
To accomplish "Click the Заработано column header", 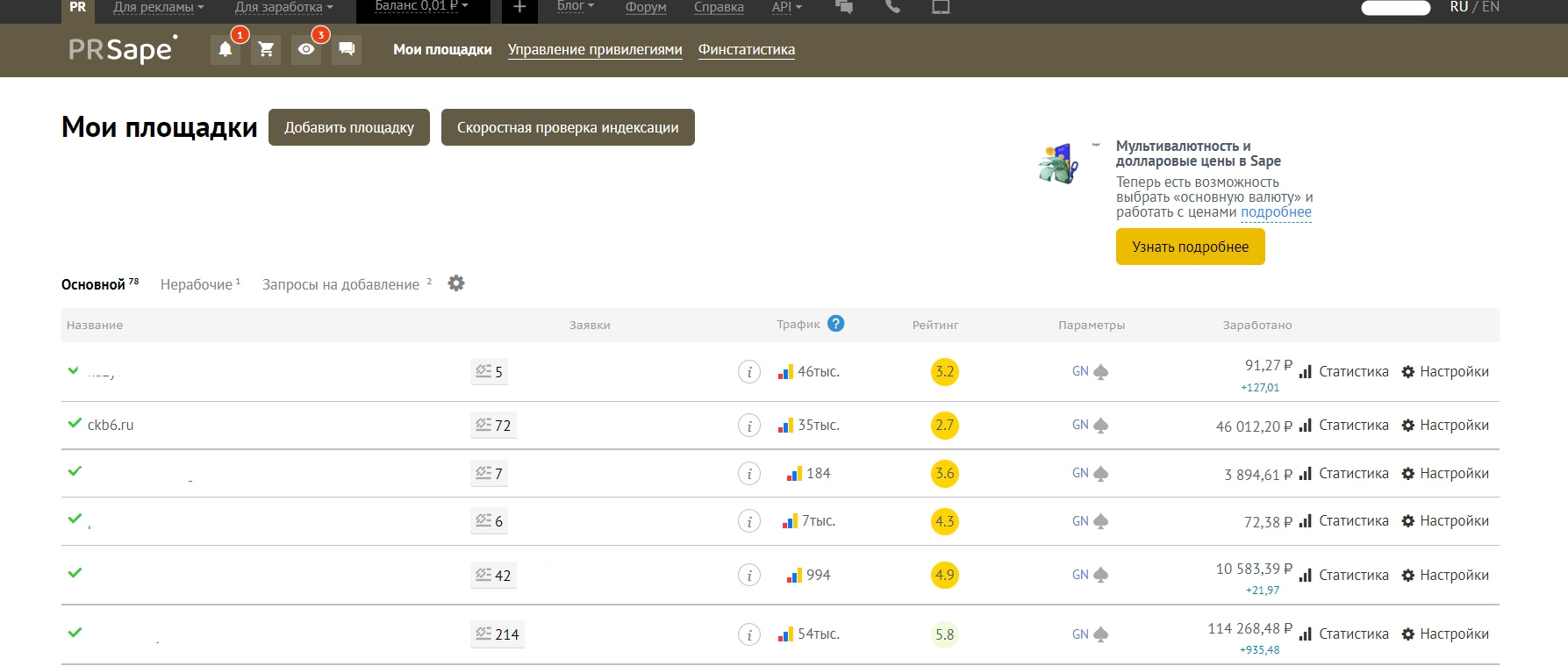I will click(1257, 325).
